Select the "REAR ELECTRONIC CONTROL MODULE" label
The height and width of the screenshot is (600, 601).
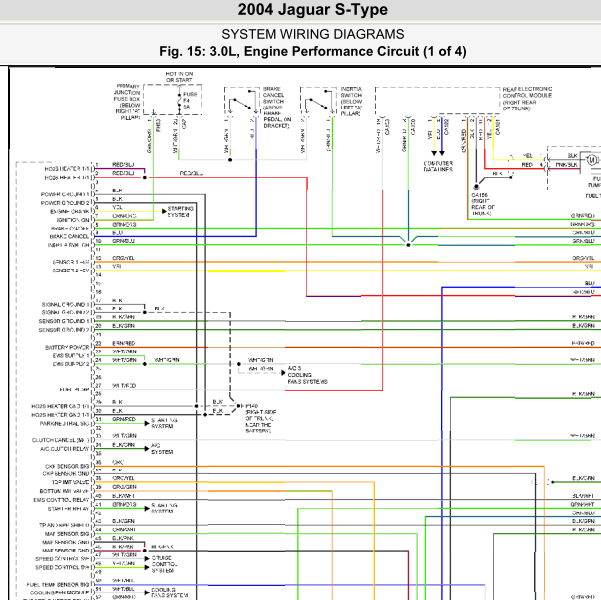coord(527,92)
